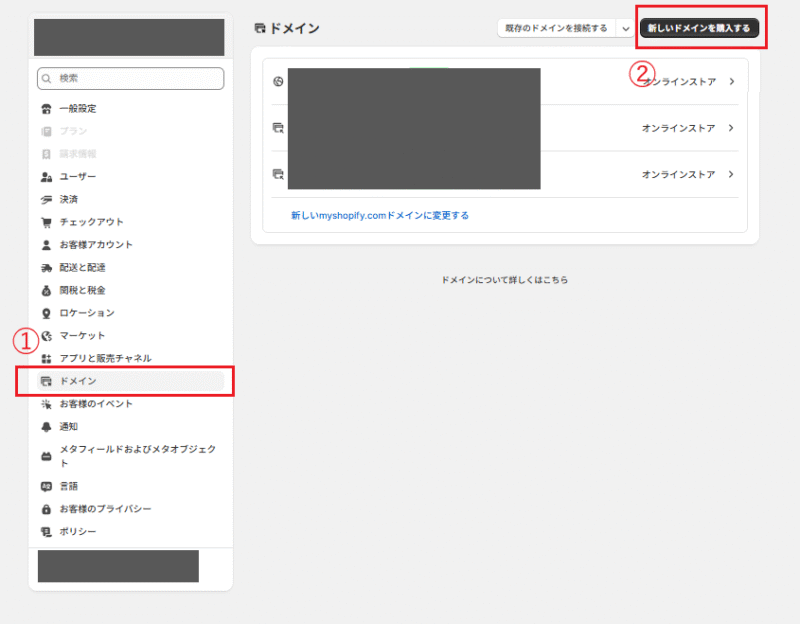
Task: Click the 配送と配達 delivery truck icon
Action: point(44,267)
